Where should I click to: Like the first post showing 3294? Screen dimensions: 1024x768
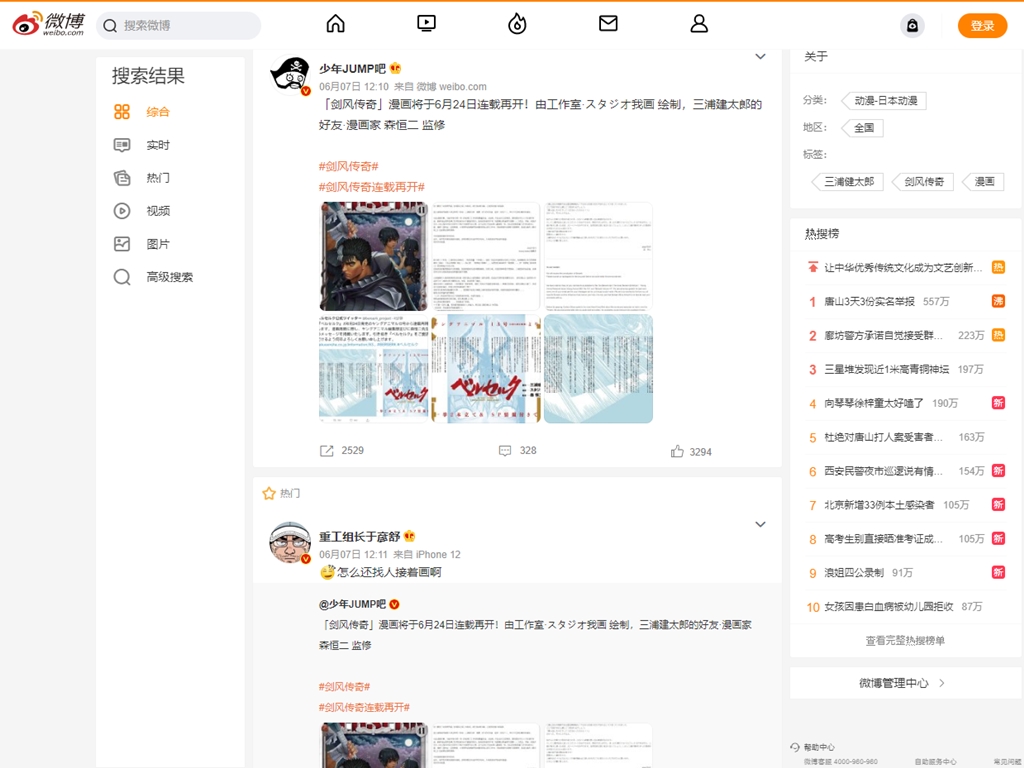click(691, 451)
